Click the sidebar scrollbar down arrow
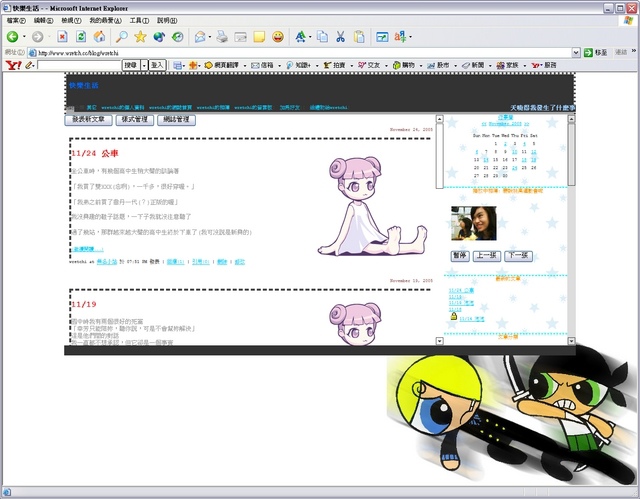Image resolution: width=640 pixels, height=499 pixels. (x=571, y=341)
